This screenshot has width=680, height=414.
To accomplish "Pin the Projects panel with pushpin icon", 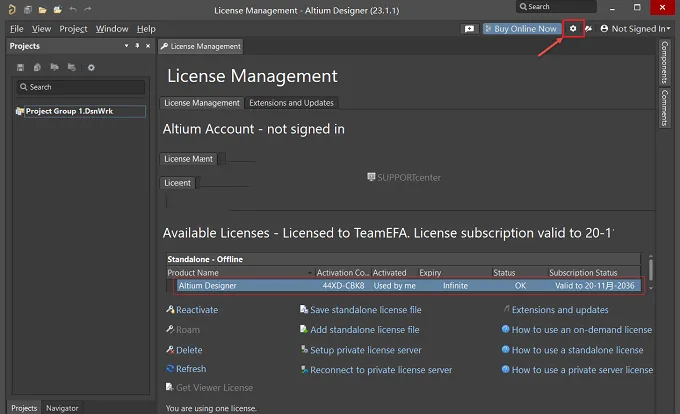I will [137, 46].
